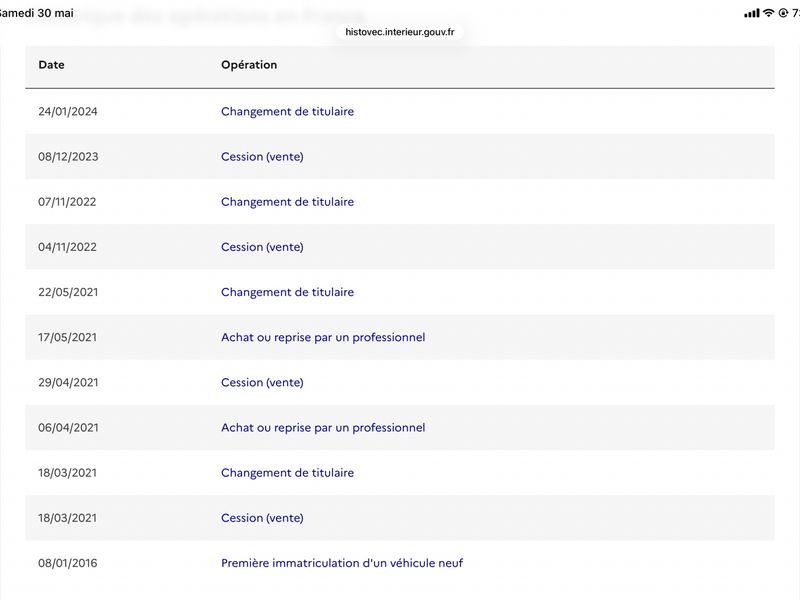Tap the histovec.interieur.gouv.fr address pill

(x=399, y=32)
